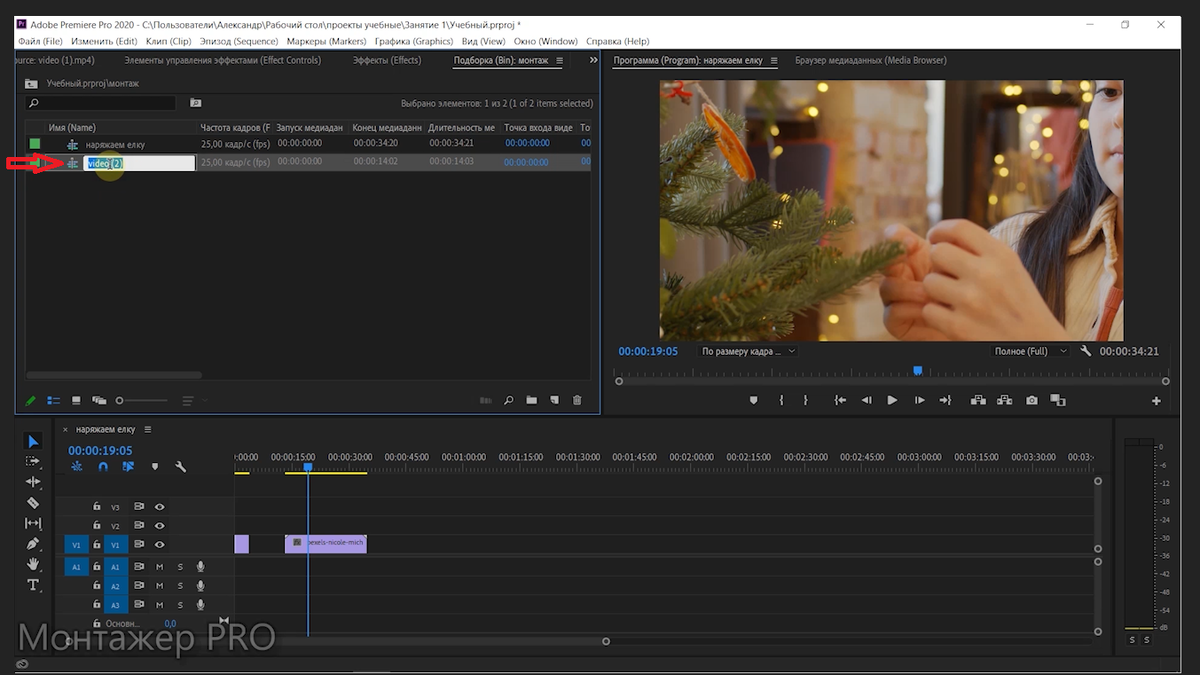
Task: Switch bin to freeform view
Action: [x=99, y=400]
